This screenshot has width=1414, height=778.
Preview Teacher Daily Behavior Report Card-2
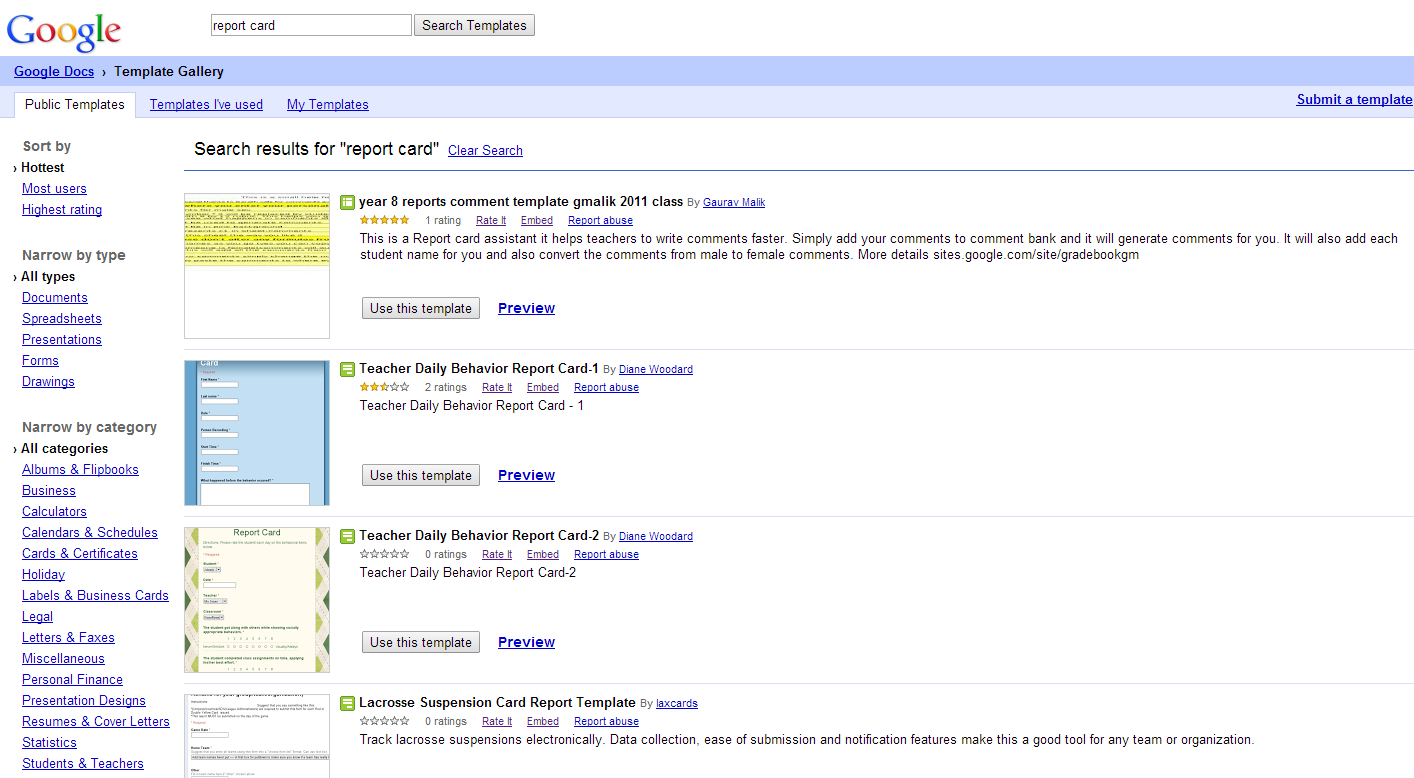(526, 642)
